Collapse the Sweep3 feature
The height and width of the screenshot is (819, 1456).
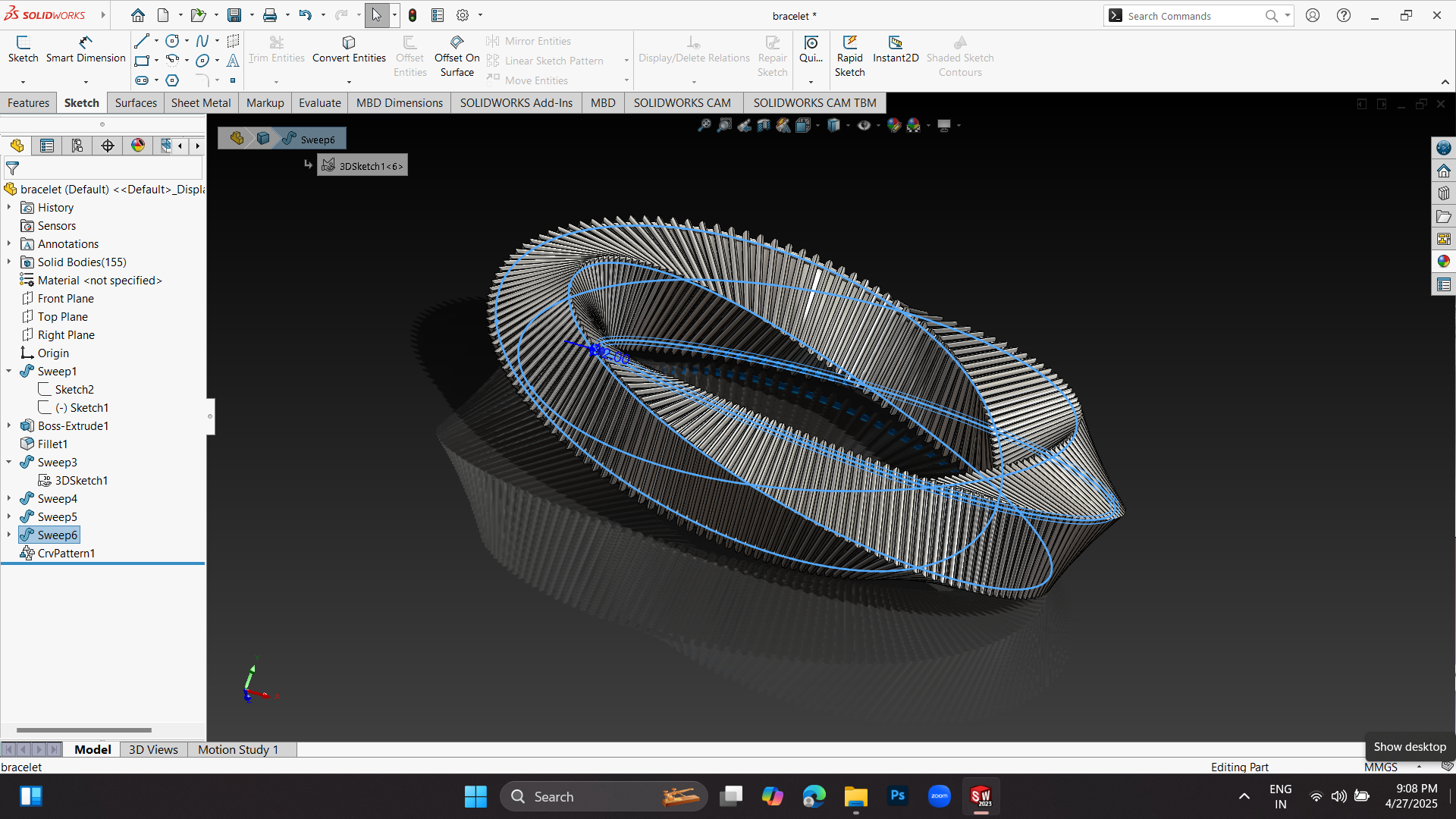coord(9,462)
